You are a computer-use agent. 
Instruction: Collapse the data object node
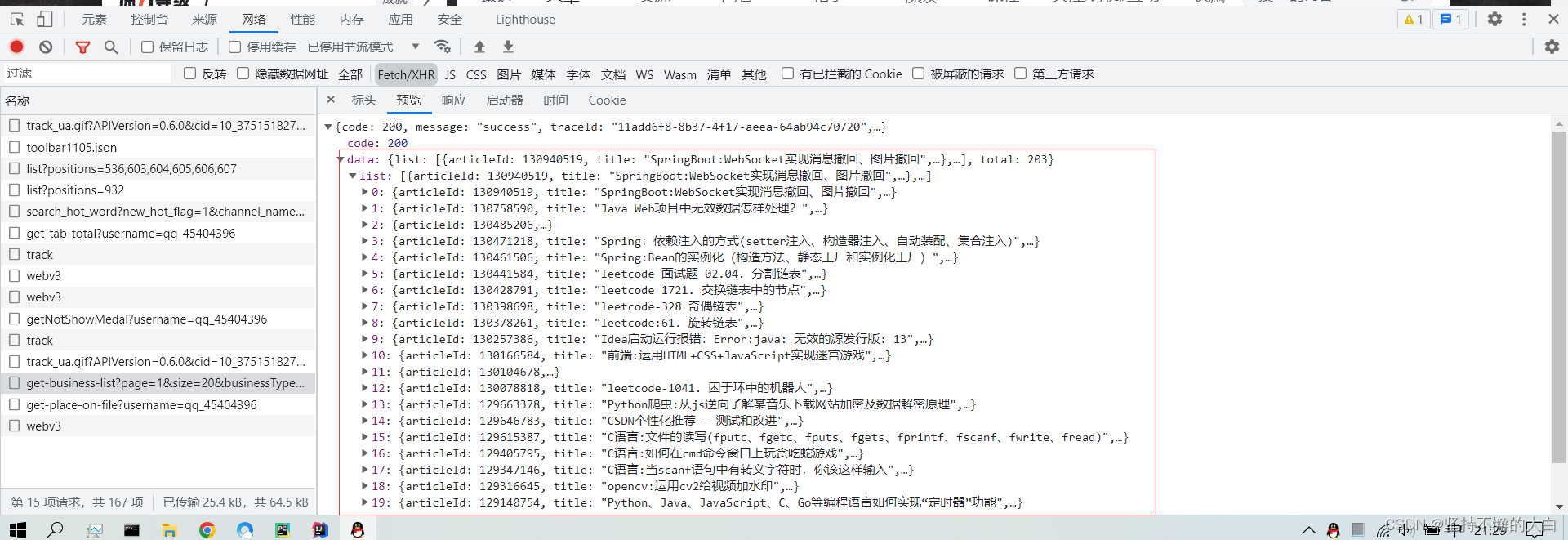341,159
